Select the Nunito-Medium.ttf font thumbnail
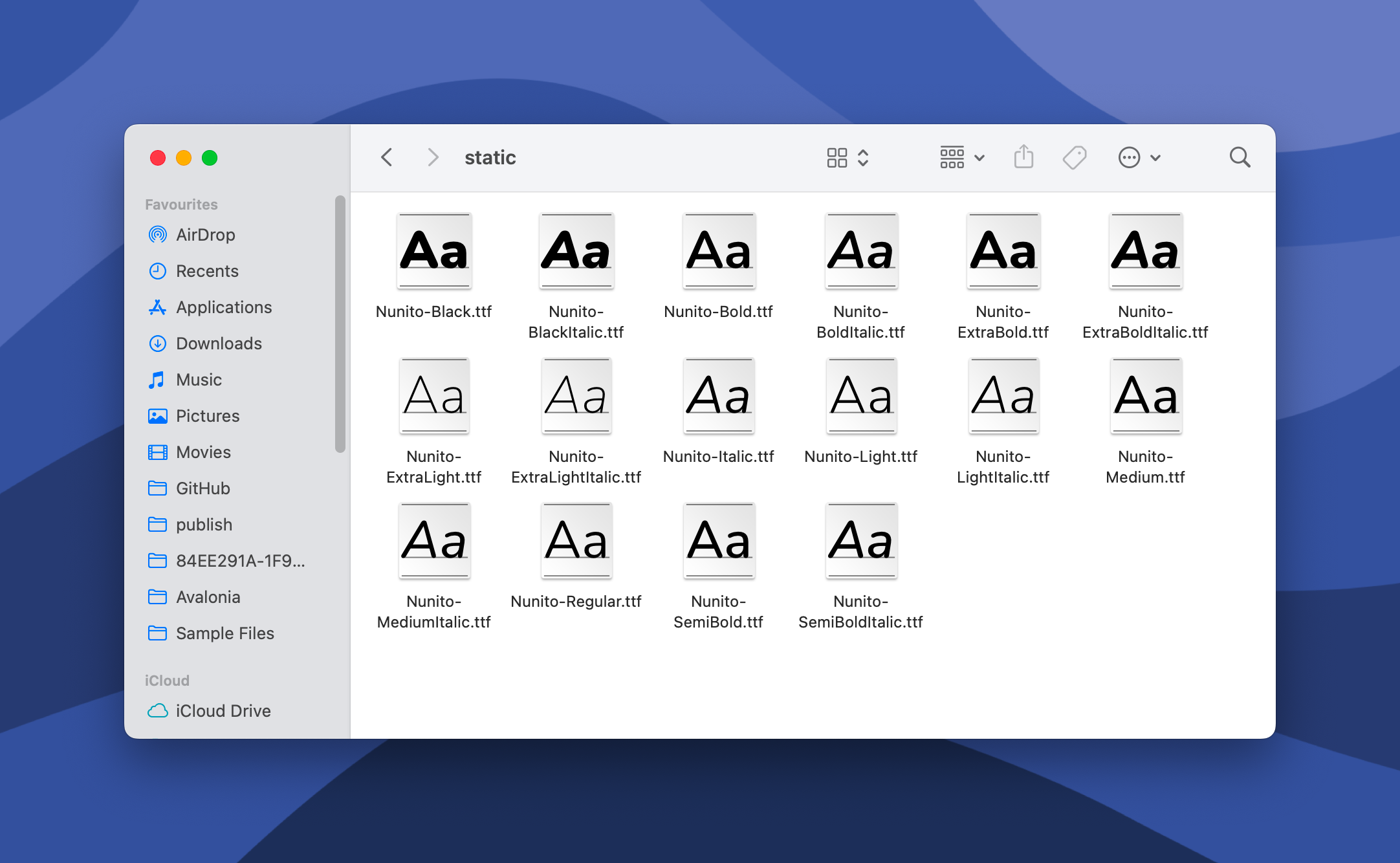This screenshot has height=863, width=1400. tap(1146, 395)
